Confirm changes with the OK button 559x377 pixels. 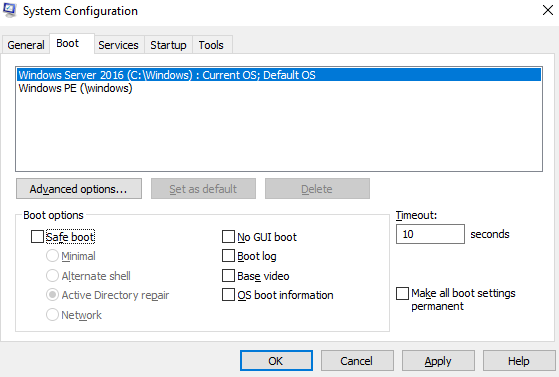click(x=276, y=361)
